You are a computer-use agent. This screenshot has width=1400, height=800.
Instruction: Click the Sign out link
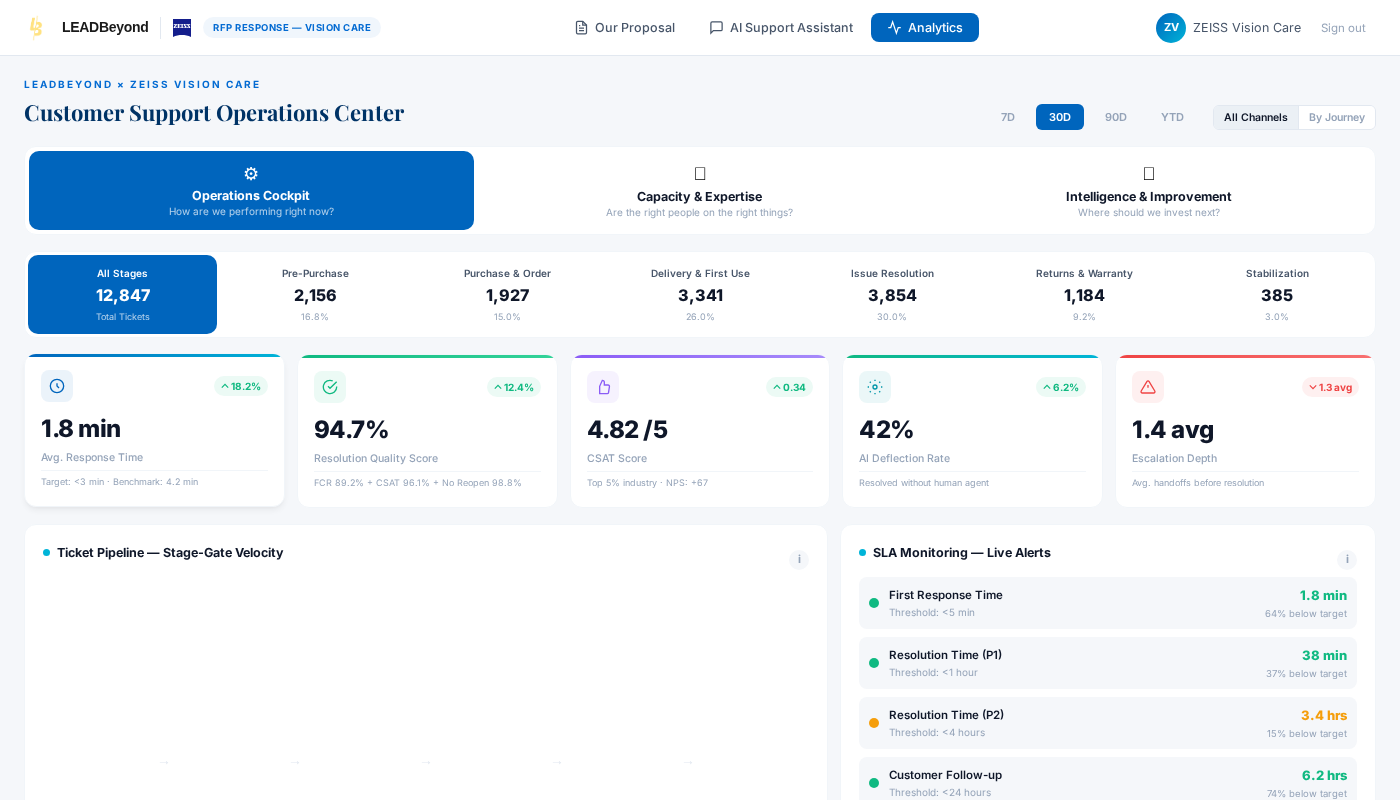pyautogui.click(x=1343, y=27)
